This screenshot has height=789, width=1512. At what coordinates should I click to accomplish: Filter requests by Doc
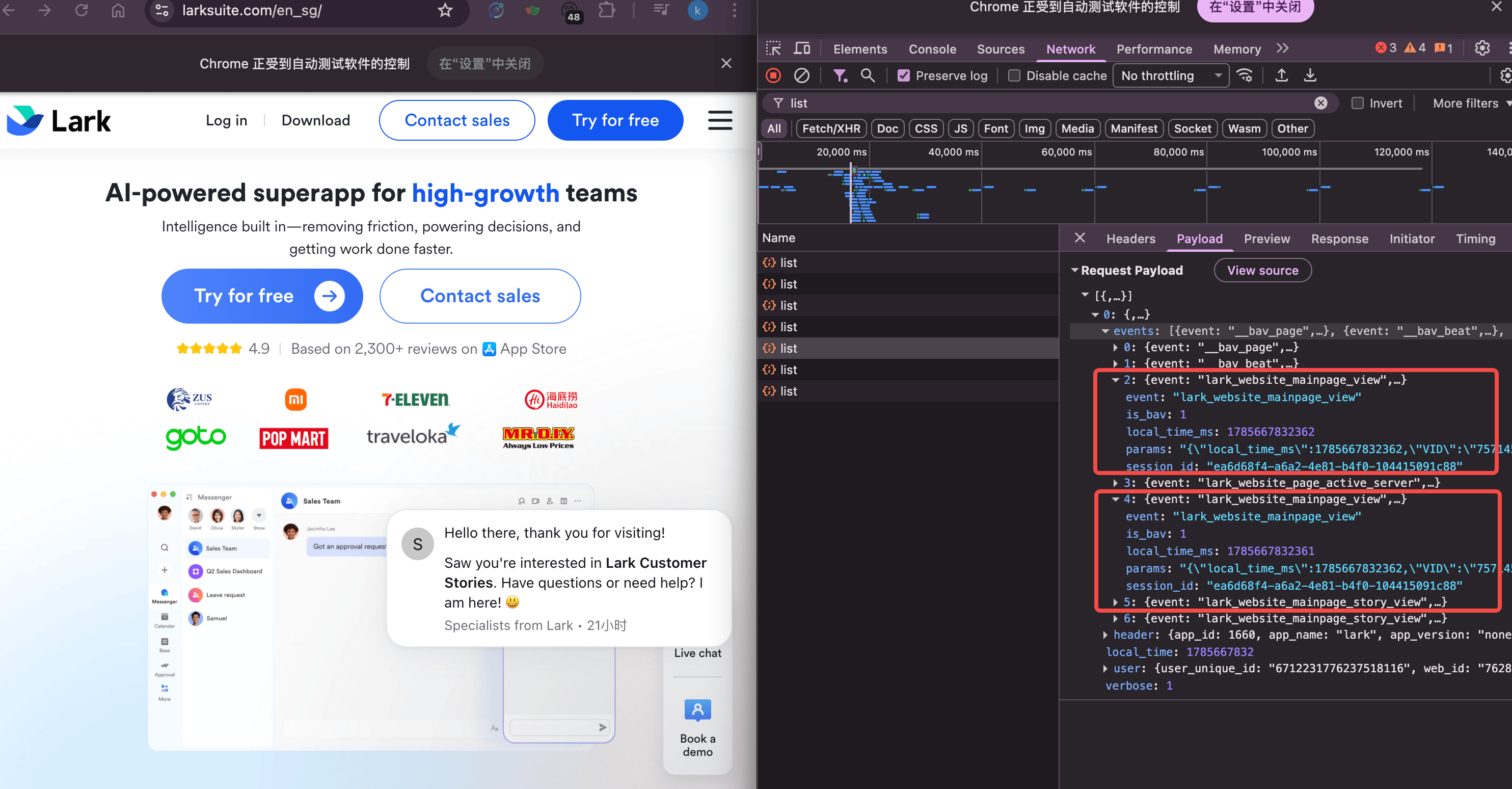[887, 128]
